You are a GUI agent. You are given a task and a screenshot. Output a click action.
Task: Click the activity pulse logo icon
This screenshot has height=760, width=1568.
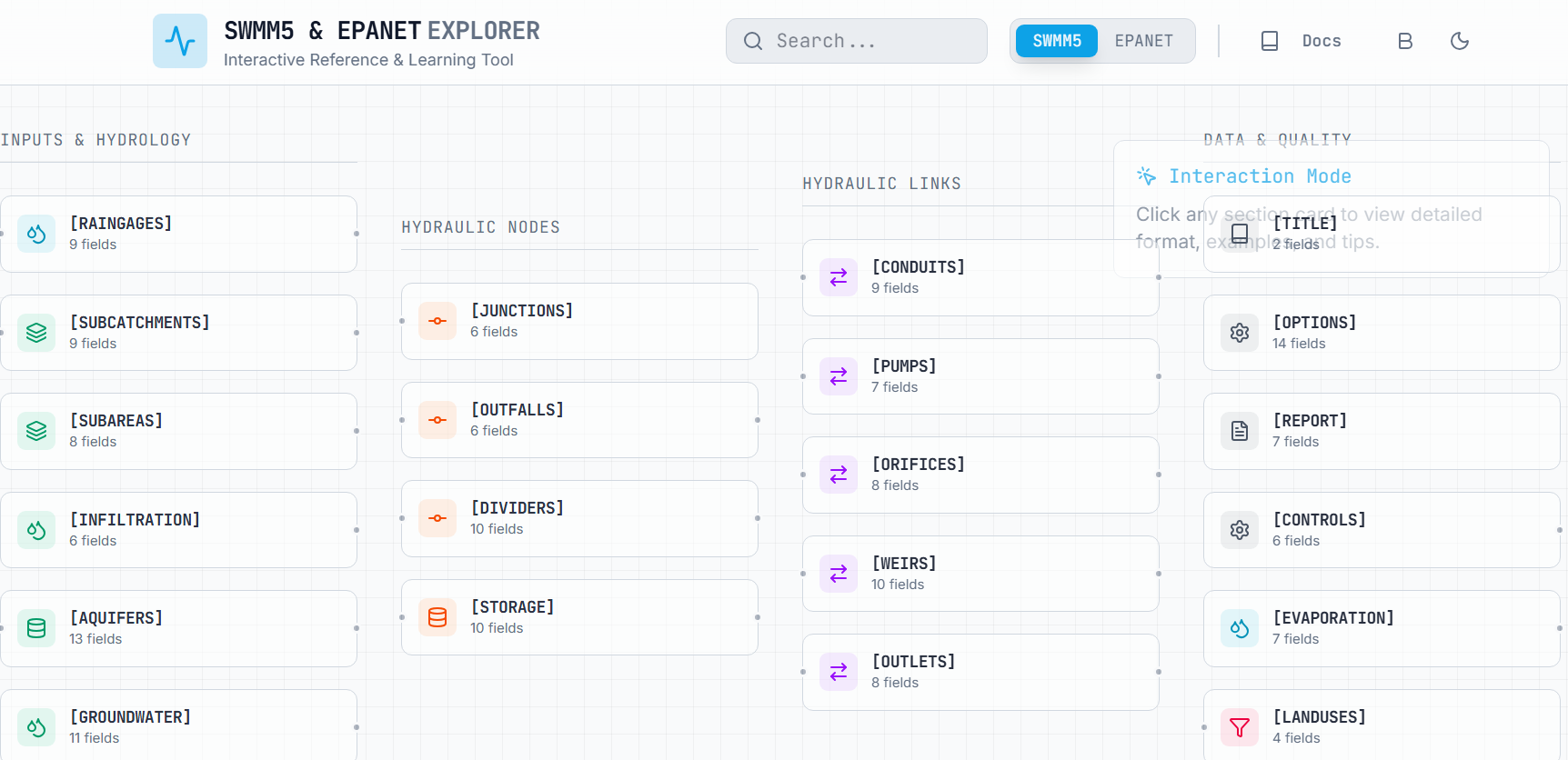[x=180, y=41]
